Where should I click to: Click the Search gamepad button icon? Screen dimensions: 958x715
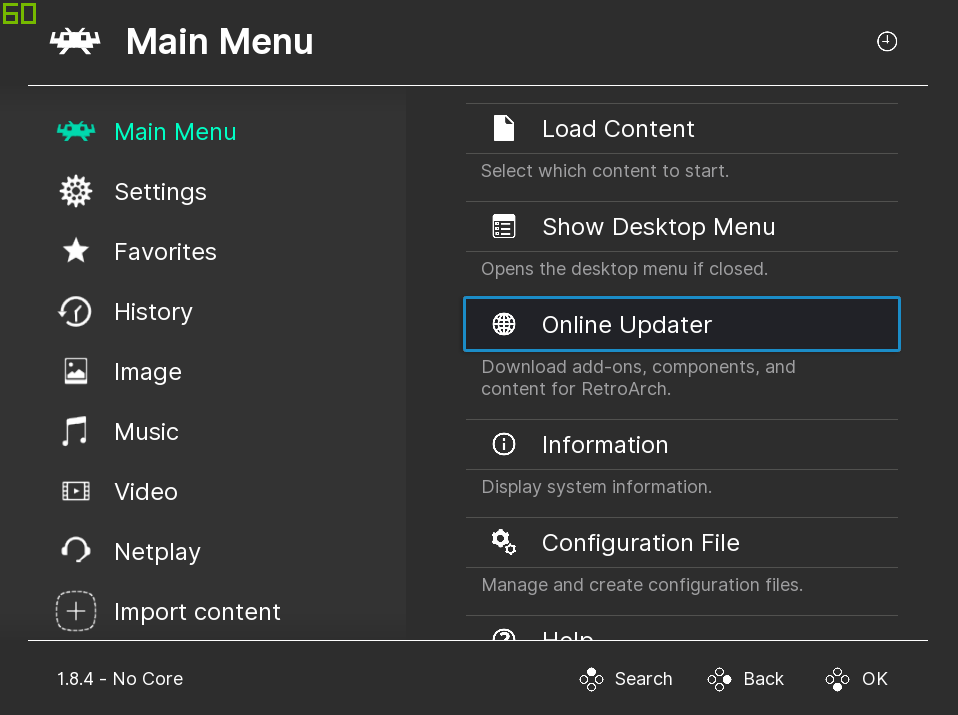point(591,679)
